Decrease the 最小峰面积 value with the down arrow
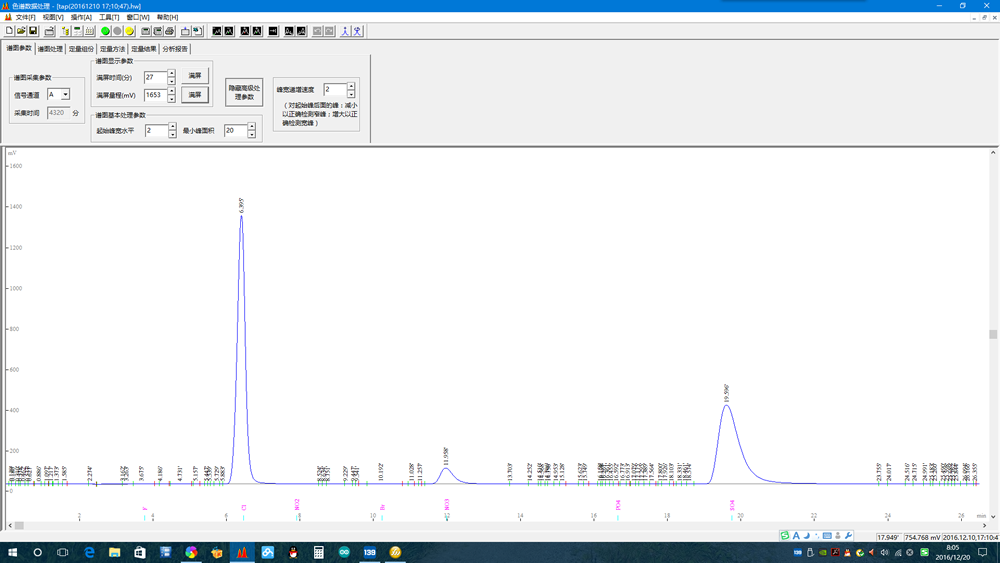 (x=252, y=135)
